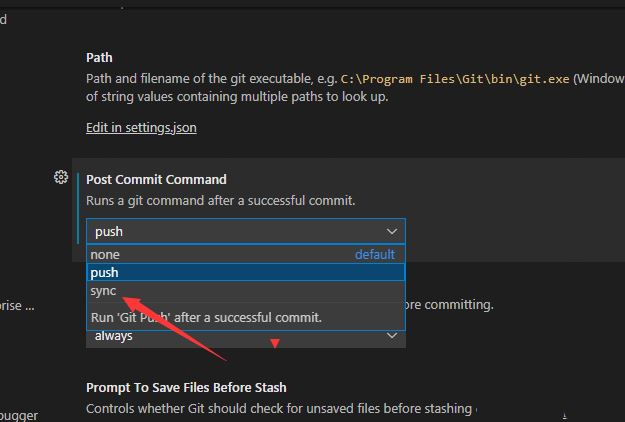This screenshot has width=625, height=422.
Task: Expand the always dropdown via its chevron
Action: tap(393, 336)
